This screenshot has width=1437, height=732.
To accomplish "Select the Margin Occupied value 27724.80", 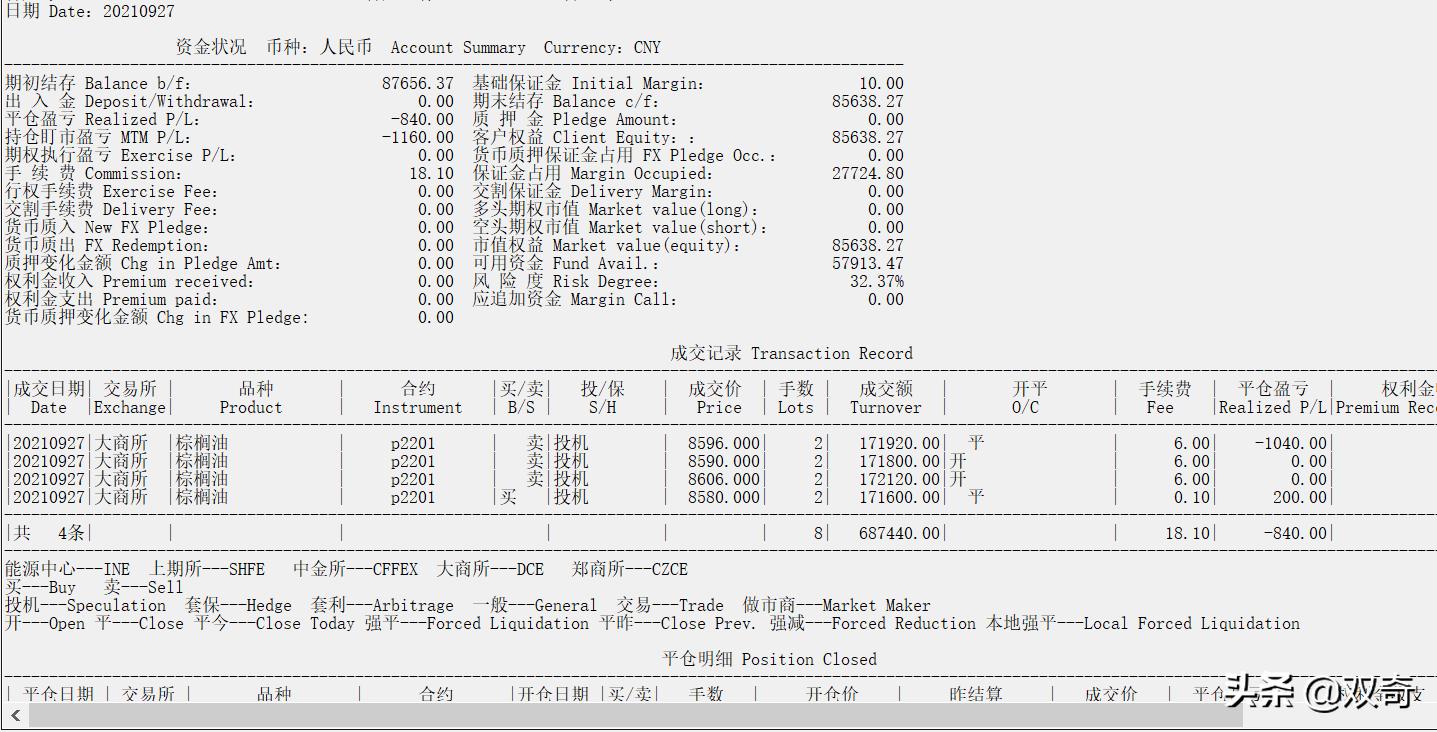I will (x=867, y=174).
